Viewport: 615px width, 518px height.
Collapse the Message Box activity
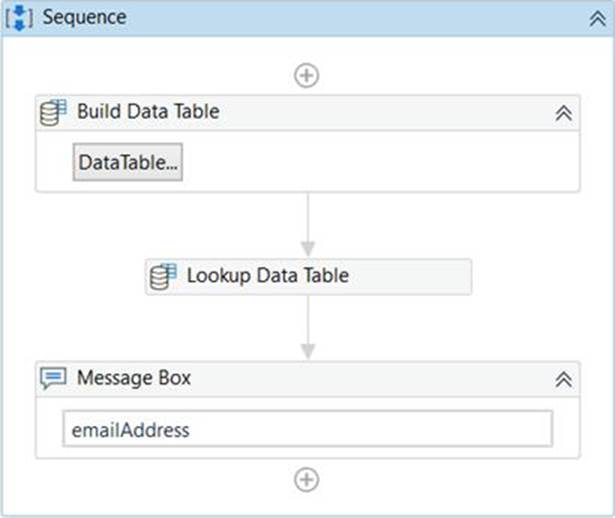point(563,379)
